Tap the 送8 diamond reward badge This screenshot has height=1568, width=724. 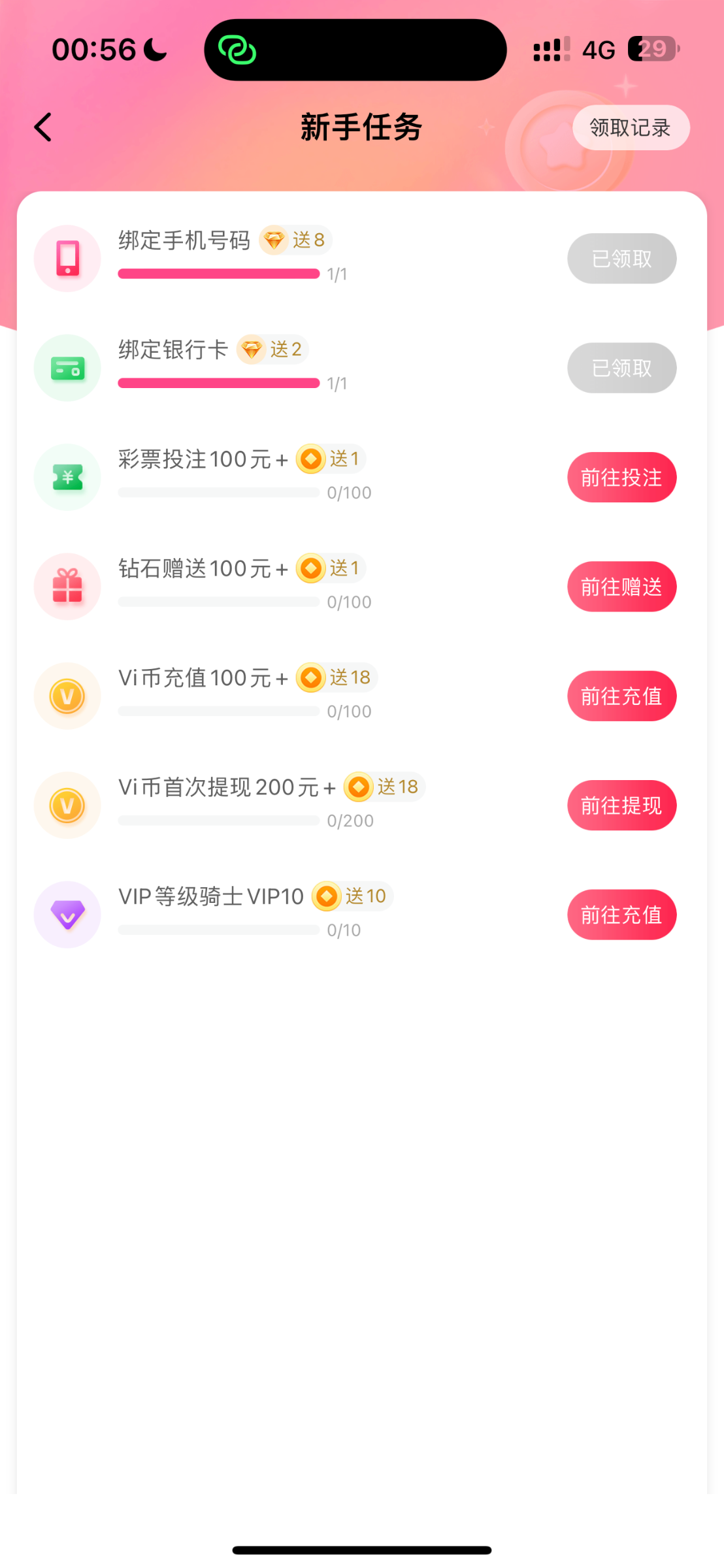coord(296,240)
